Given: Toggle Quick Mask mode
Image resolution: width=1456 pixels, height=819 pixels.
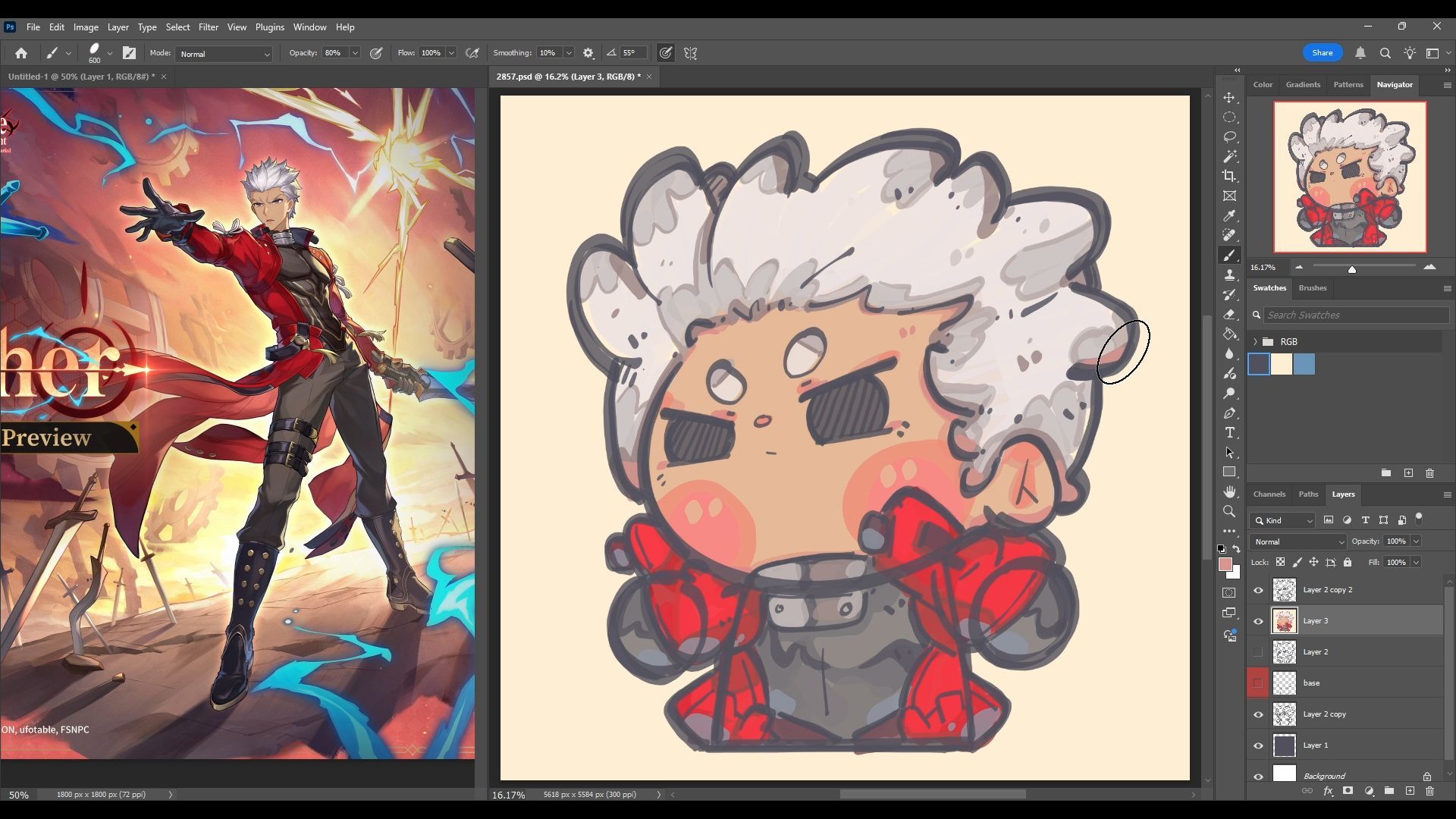Looking at the screenshot, I should 1229,593.
